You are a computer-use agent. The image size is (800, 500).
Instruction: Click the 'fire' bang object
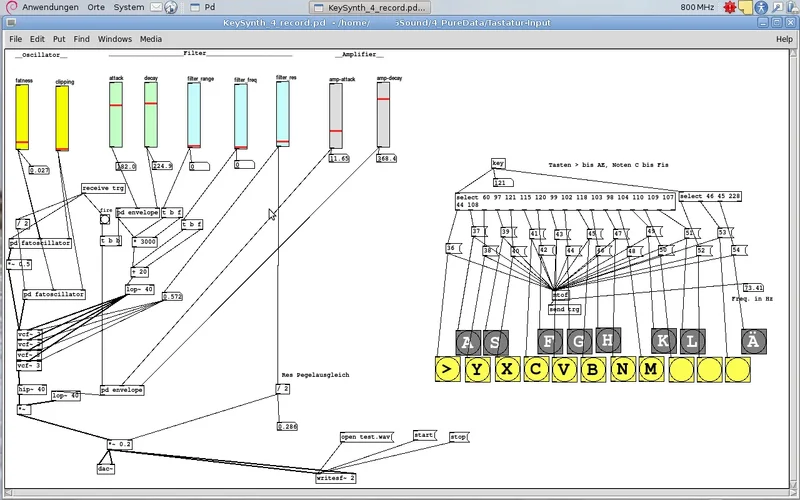[106, 218]
